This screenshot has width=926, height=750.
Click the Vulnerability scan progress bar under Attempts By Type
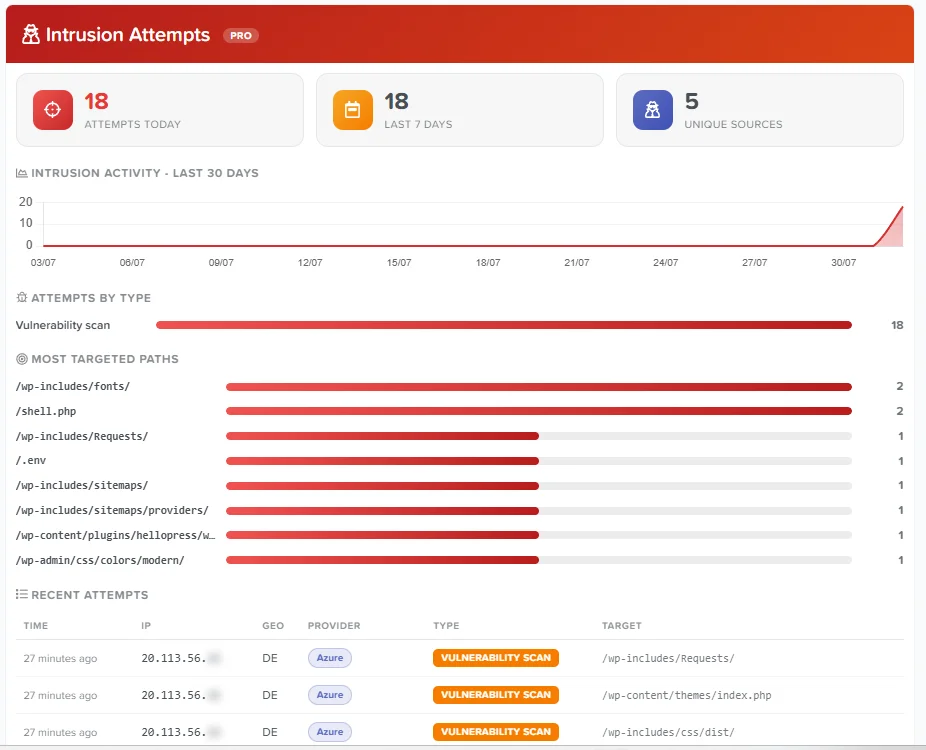pos(504,325)
